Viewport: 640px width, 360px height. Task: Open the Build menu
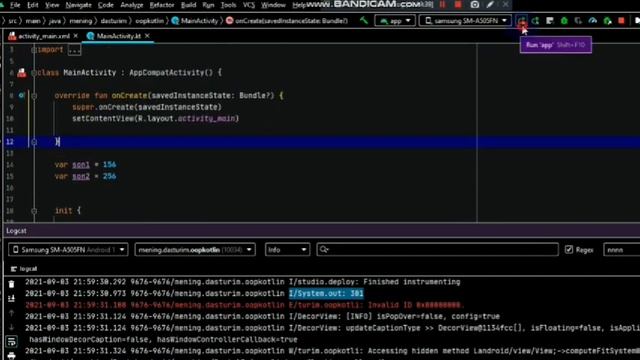[188, 5]
